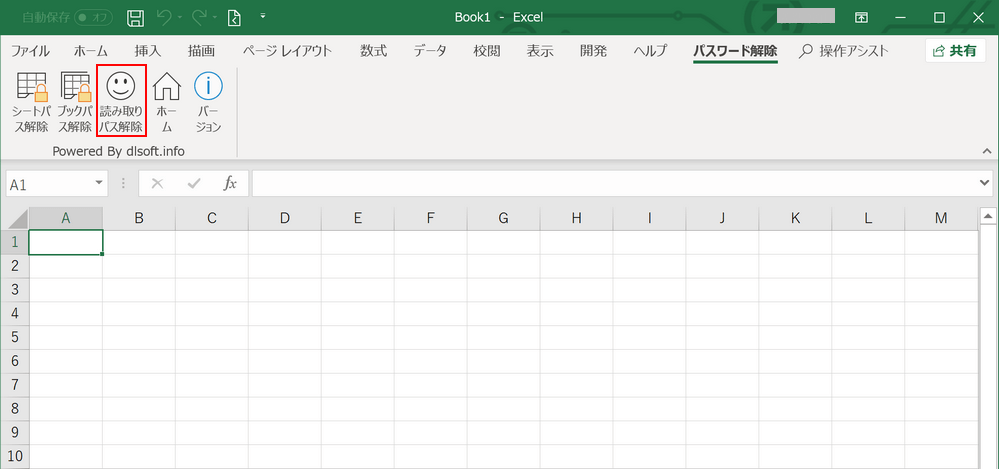Toggle the AutoSave switch
This screenshot has height=469, width=999.
94,17
